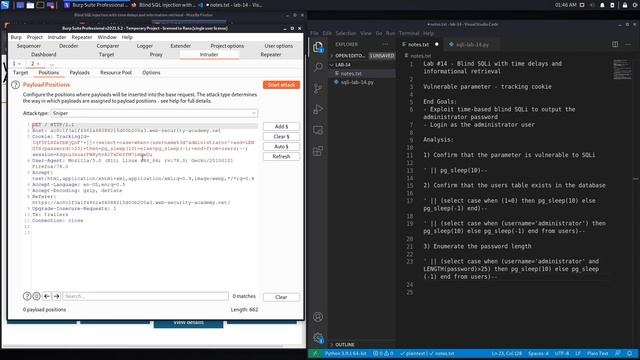Open the system menu icon in taskbar
The image size is (640, 360).
(5, 5)
